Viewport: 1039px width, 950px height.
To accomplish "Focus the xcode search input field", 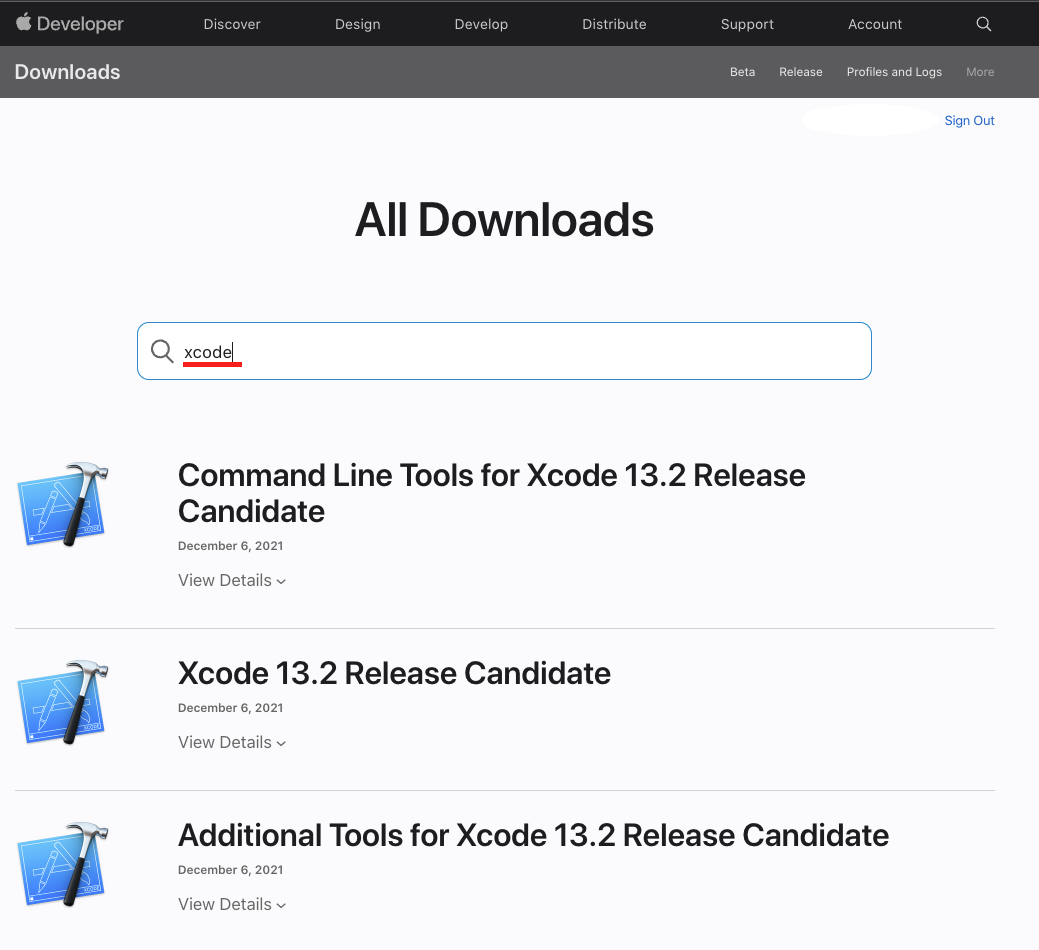I will coord(520,351).
